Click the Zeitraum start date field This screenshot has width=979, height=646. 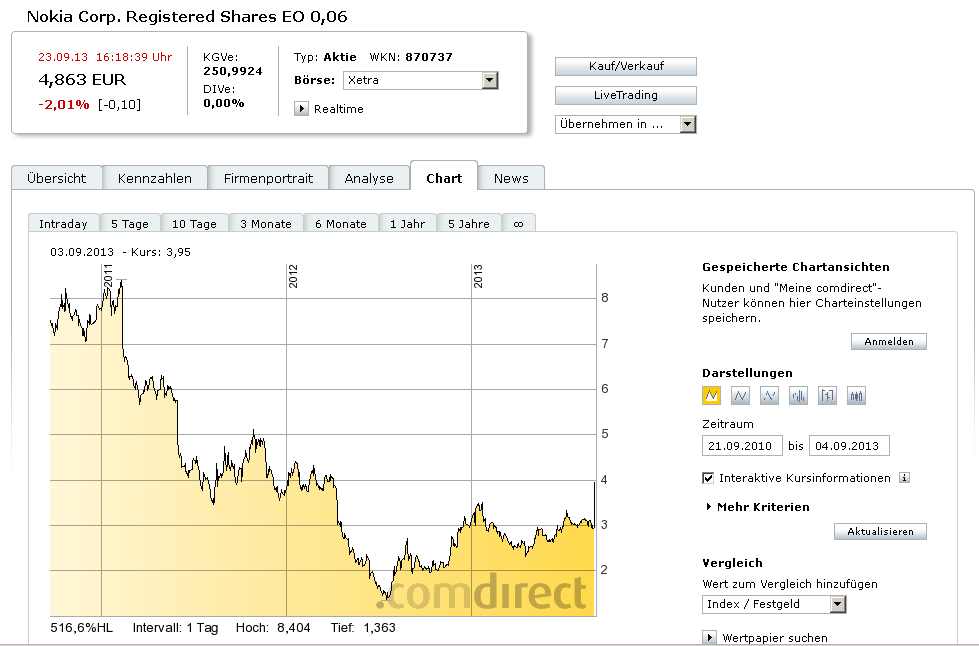[x=742, y=446]
